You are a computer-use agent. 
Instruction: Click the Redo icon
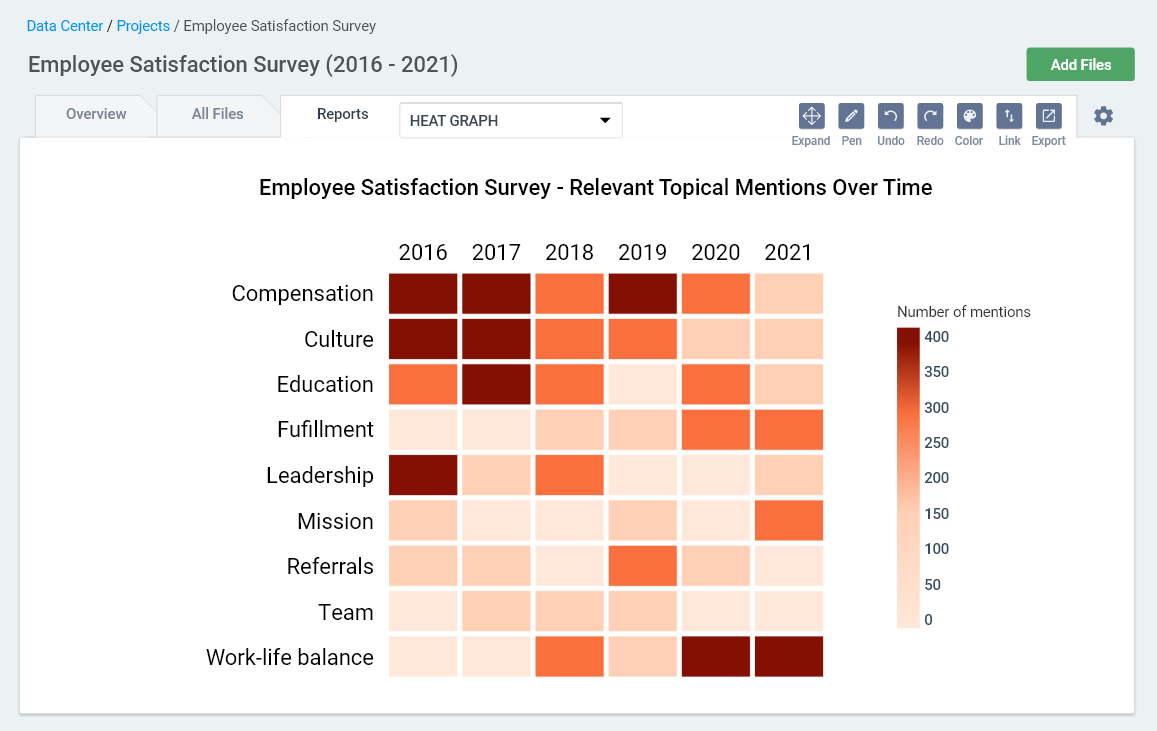coord(930,116)
